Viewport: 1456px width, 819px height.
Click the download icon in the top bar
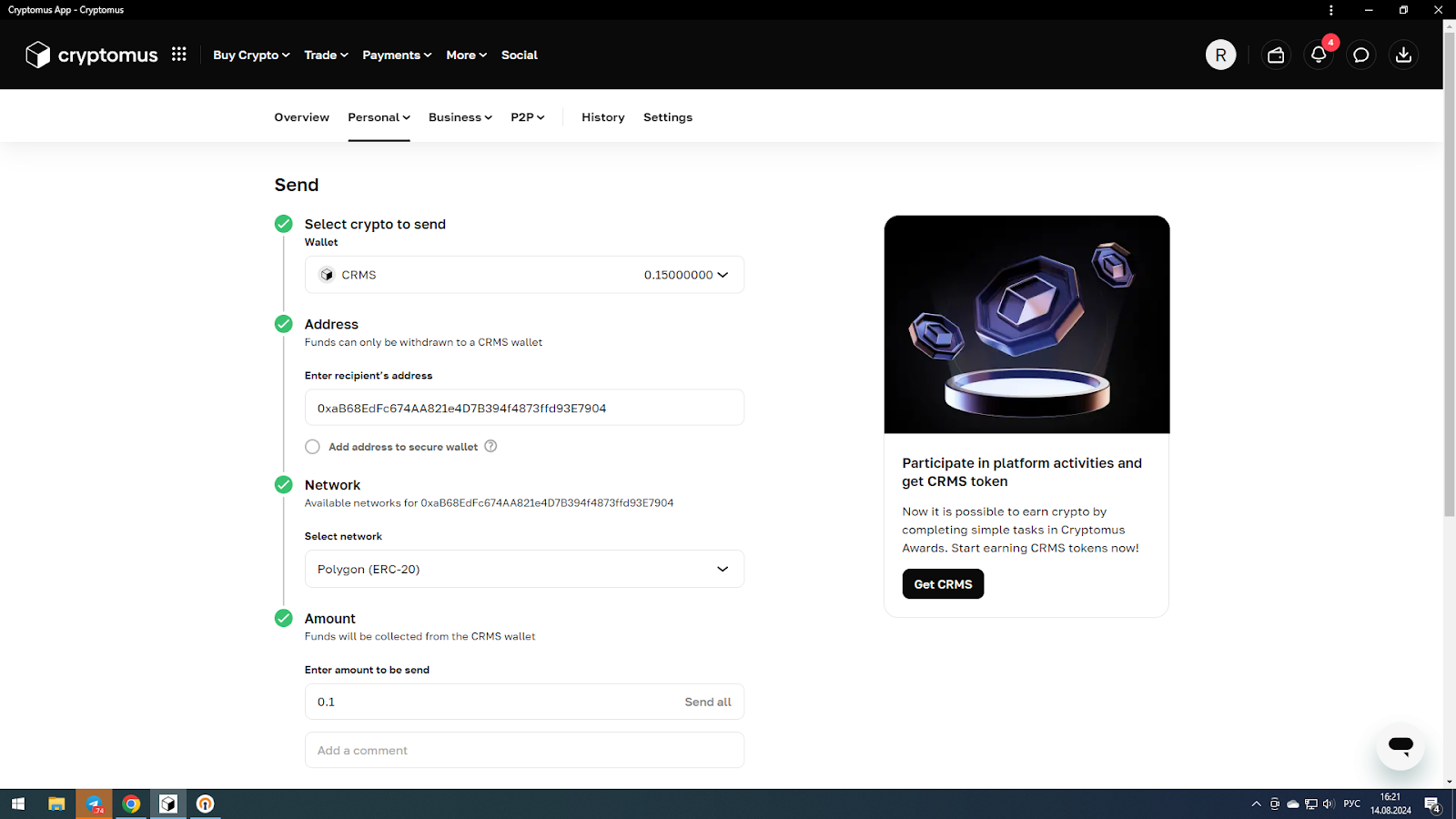(x=1403, y=55)
